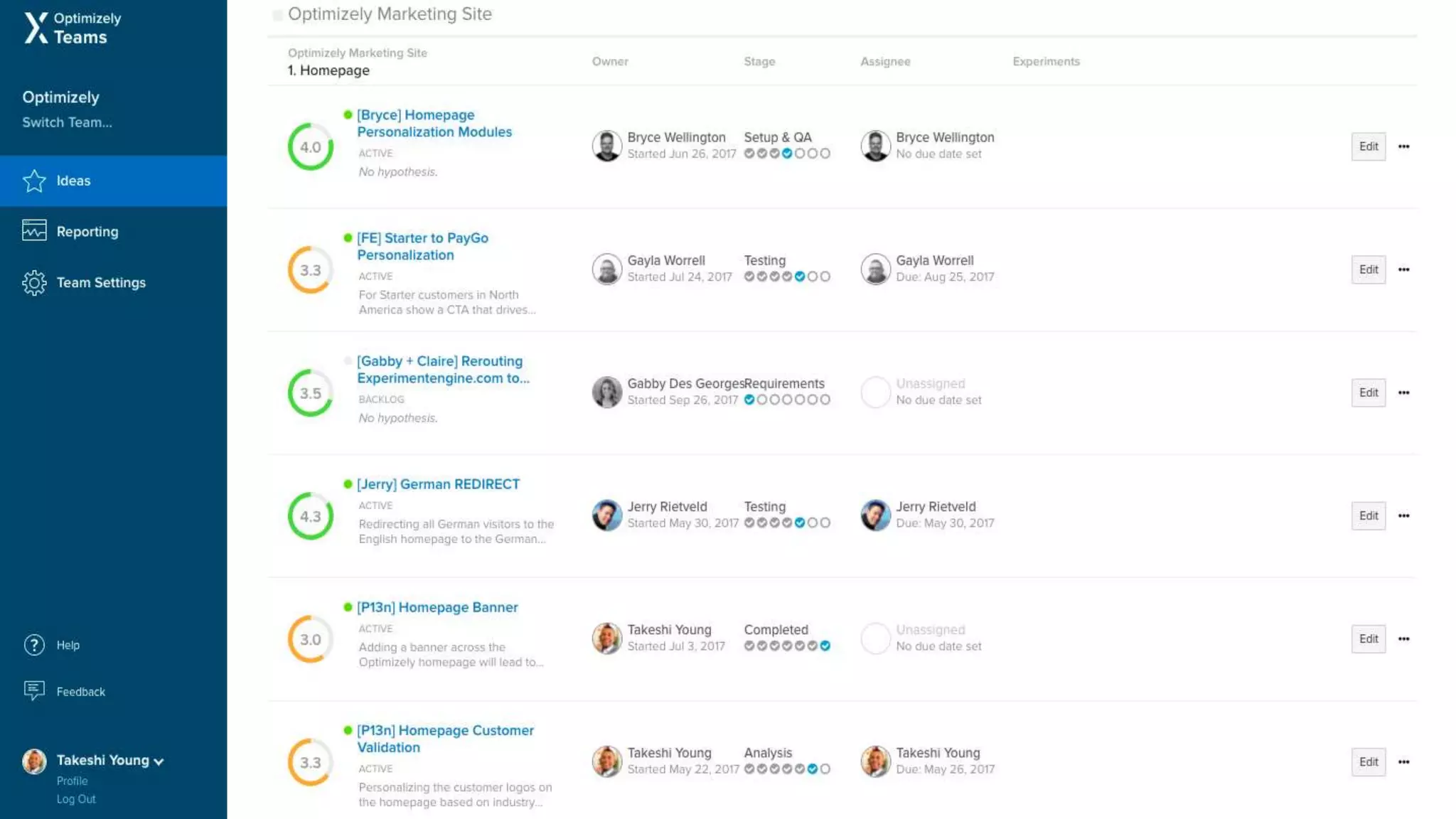
Task: Click first stage circle of Rerouting idea
Action: point(749,400)
